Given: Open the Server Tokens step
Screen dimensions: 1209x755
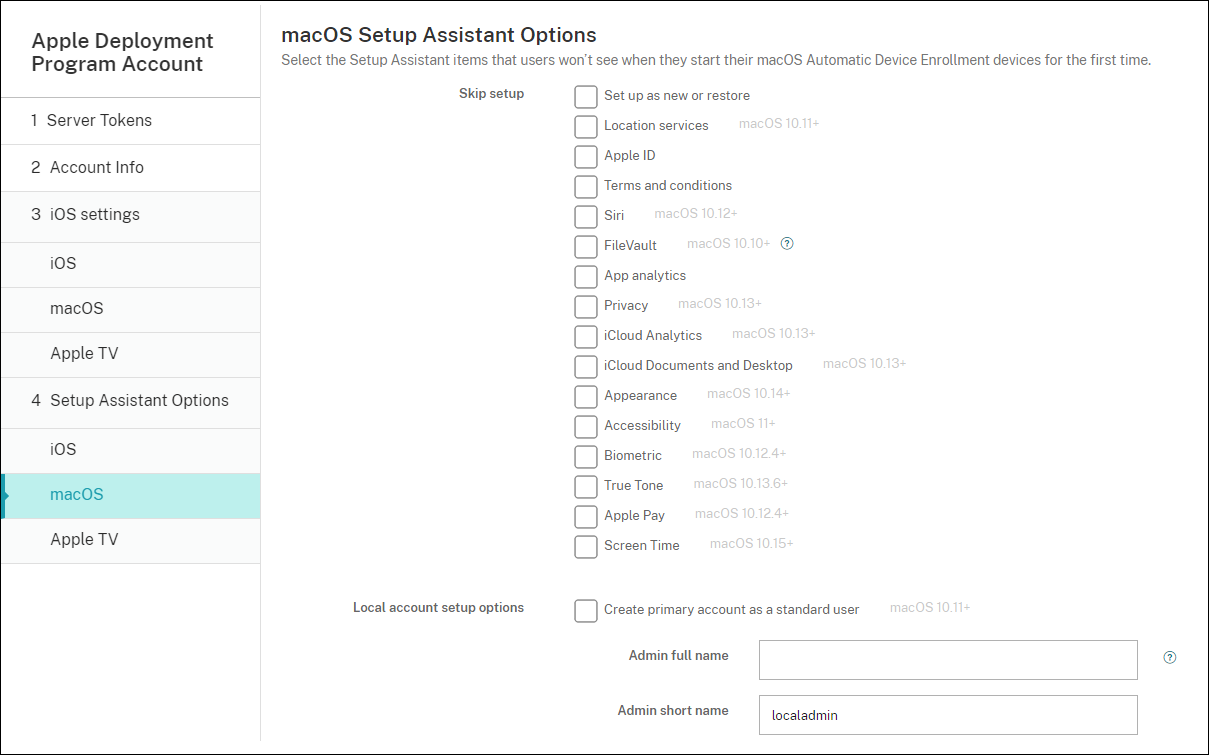Looking at the screenshot, I should tap(100, 120).
